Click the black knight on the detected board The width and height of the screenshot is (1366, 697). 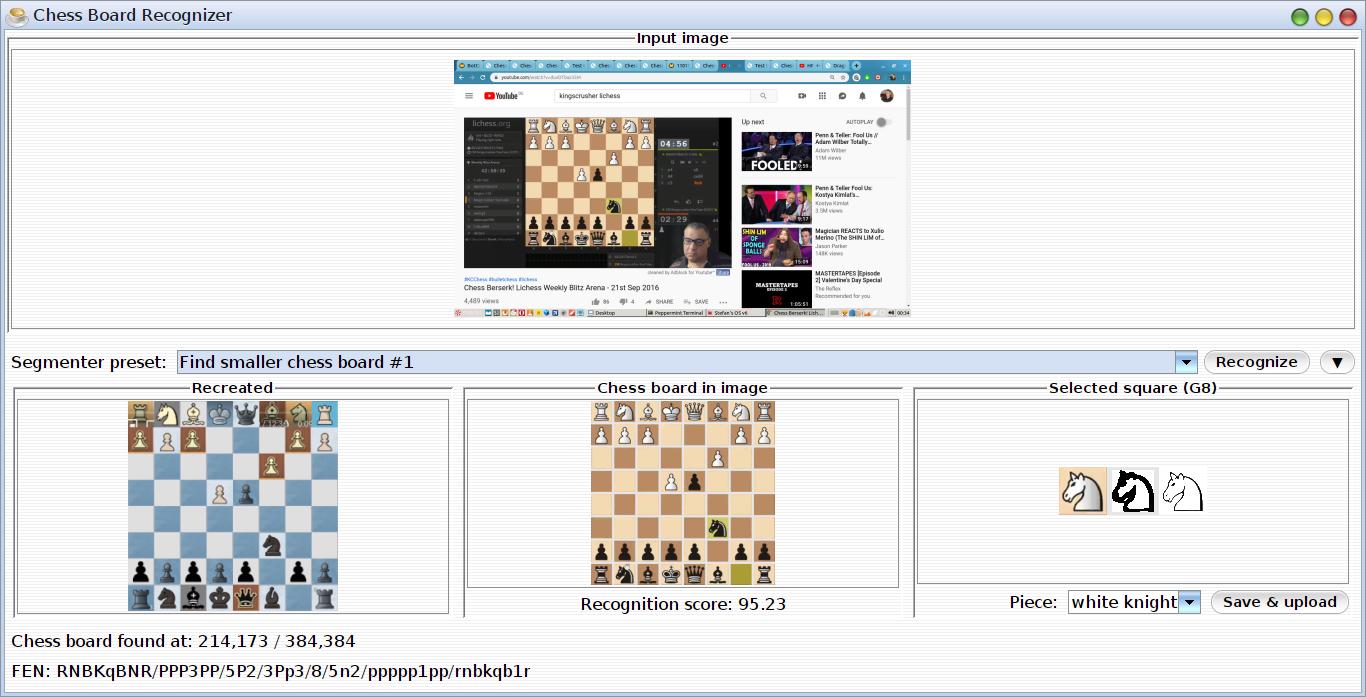click(717, 527)
